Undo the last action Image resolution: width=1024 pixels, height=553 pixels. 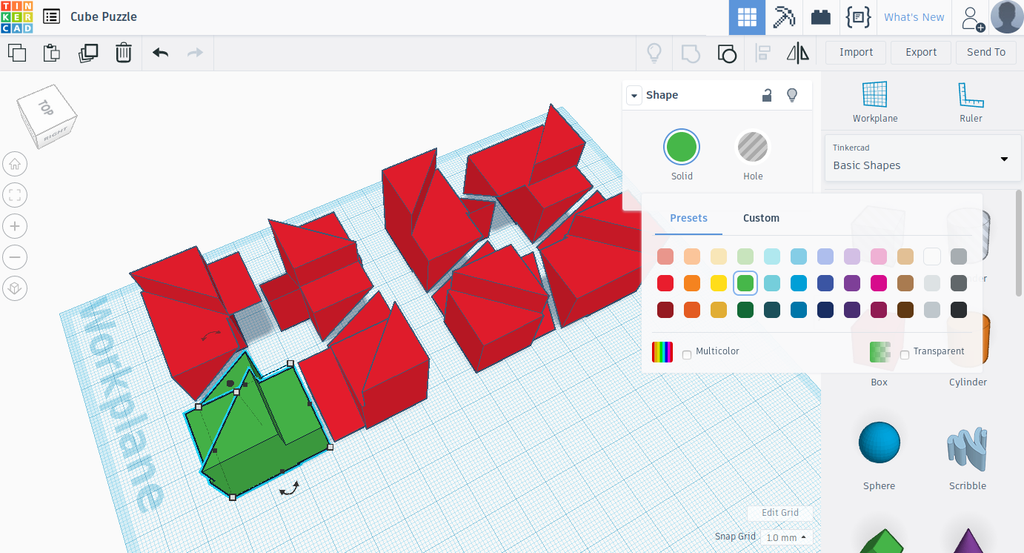tap(160, 52)
